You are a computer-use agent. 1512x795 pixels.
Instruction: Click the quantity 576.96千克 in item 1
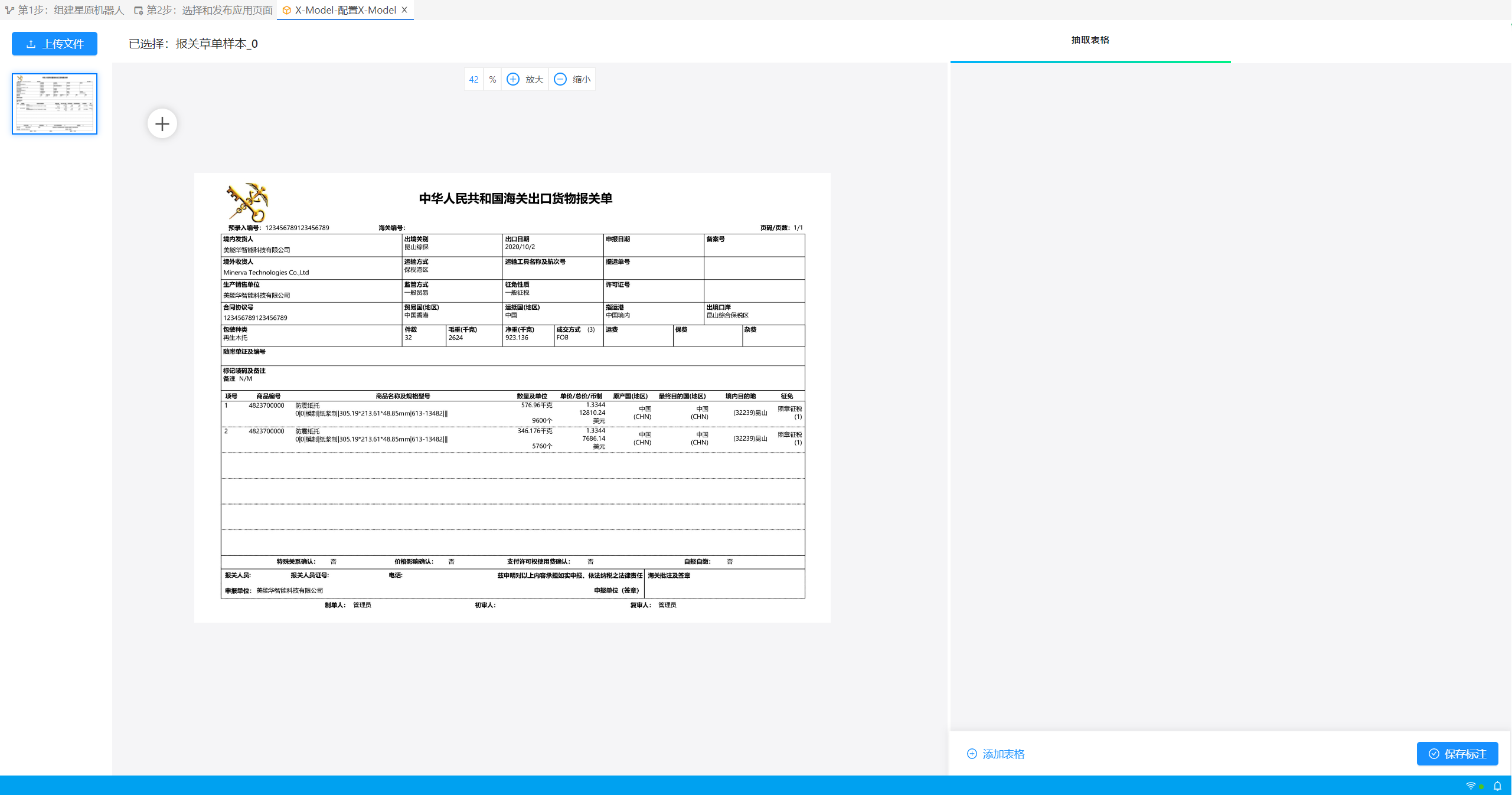pyautogui.click(x=536, y=405)
